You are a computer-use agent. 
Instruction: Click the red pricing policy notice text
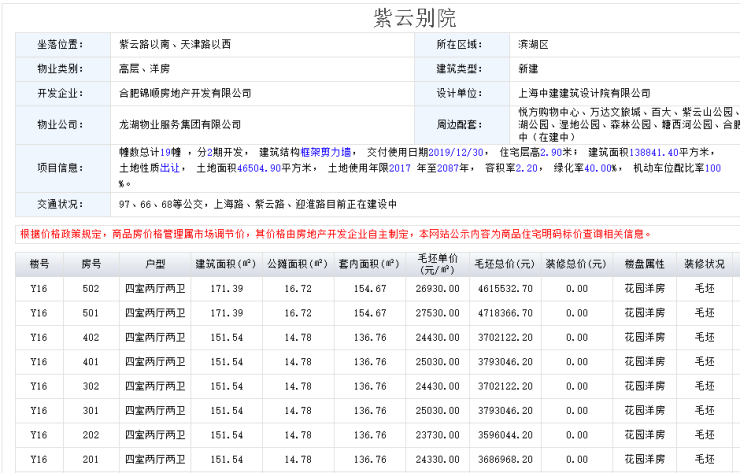pyautogui.click(x=335, y=234)
